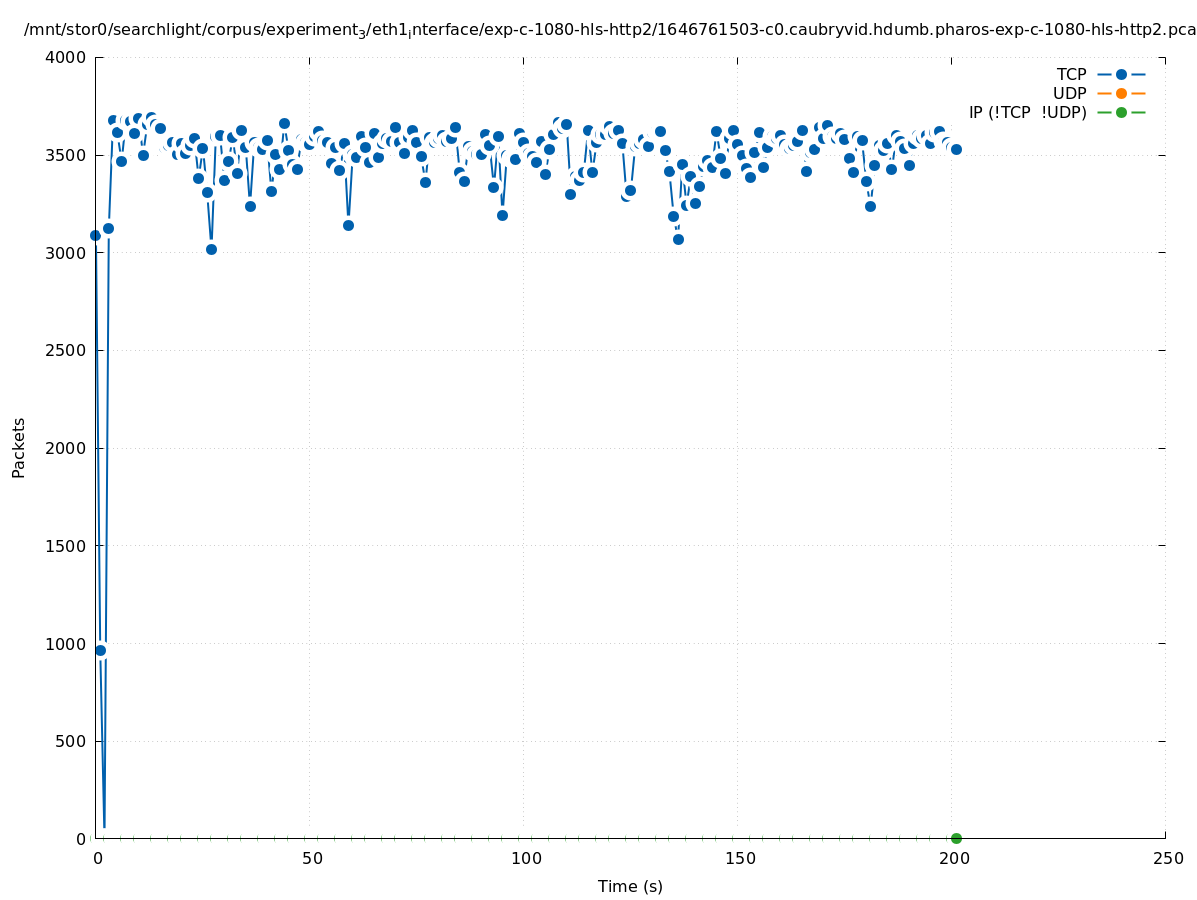Select the TCP data point near 1000 packets
This screenshot has width=1197, height=900.
click(100, 650)
